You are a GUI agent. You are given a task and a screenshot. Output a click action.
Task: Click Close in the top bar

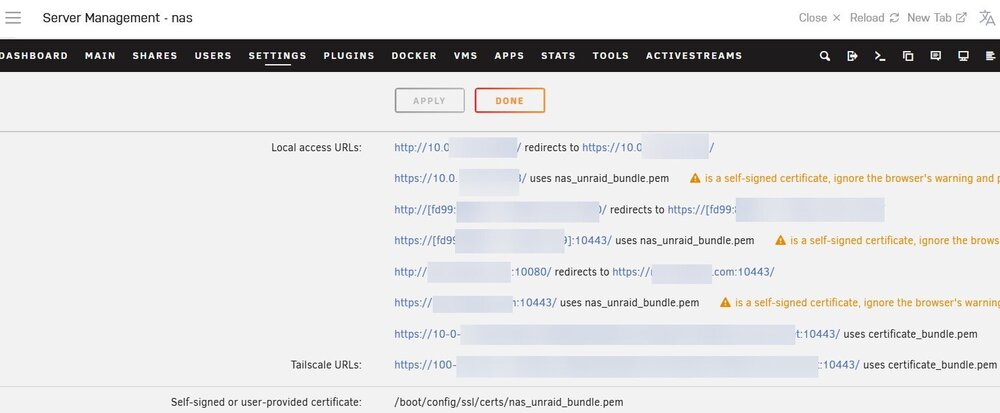click(x=820, y=18)
